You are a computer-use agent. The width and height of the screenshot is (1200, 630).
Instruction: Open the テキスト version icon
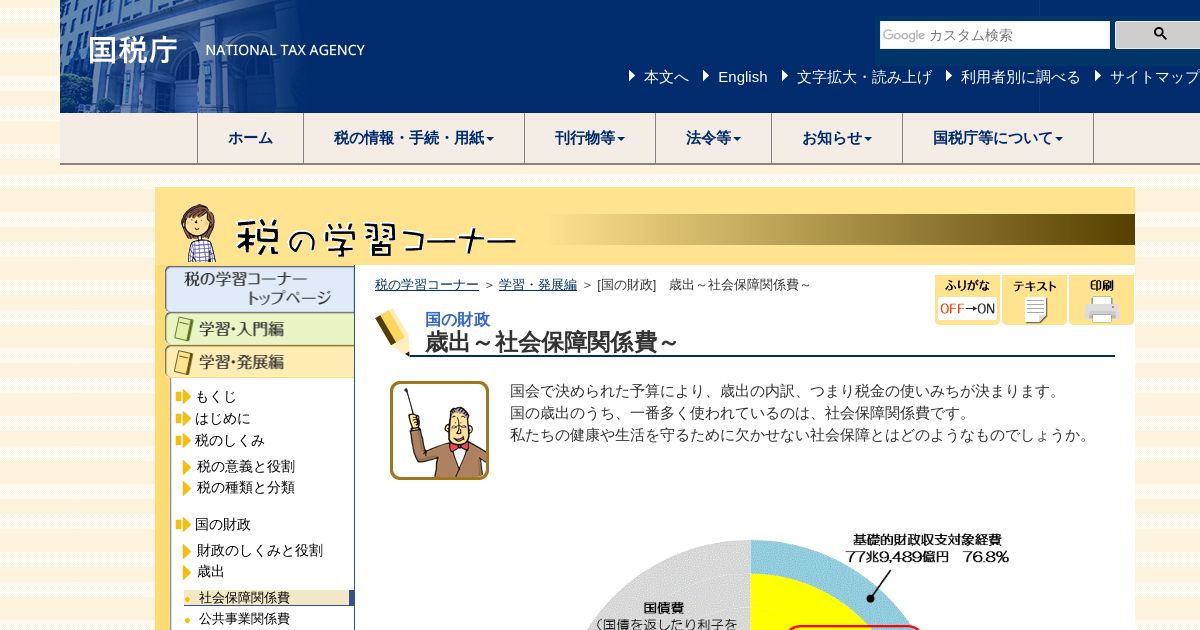tap(1034, 300)
